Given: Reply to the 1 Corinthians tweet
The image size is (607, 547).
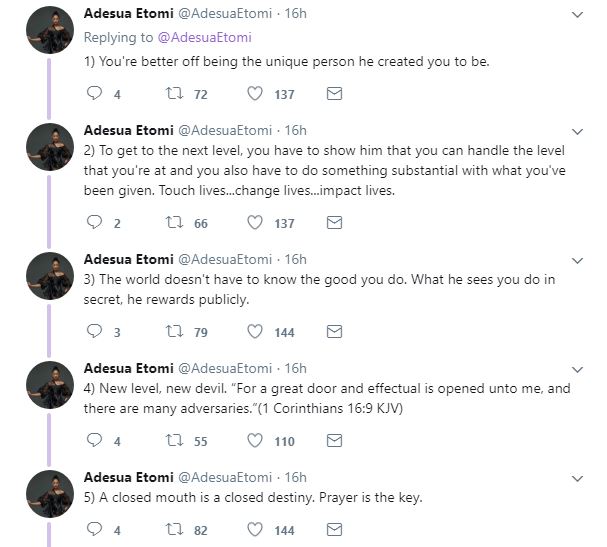Looking at the screenshot, I should pos(96,440).
